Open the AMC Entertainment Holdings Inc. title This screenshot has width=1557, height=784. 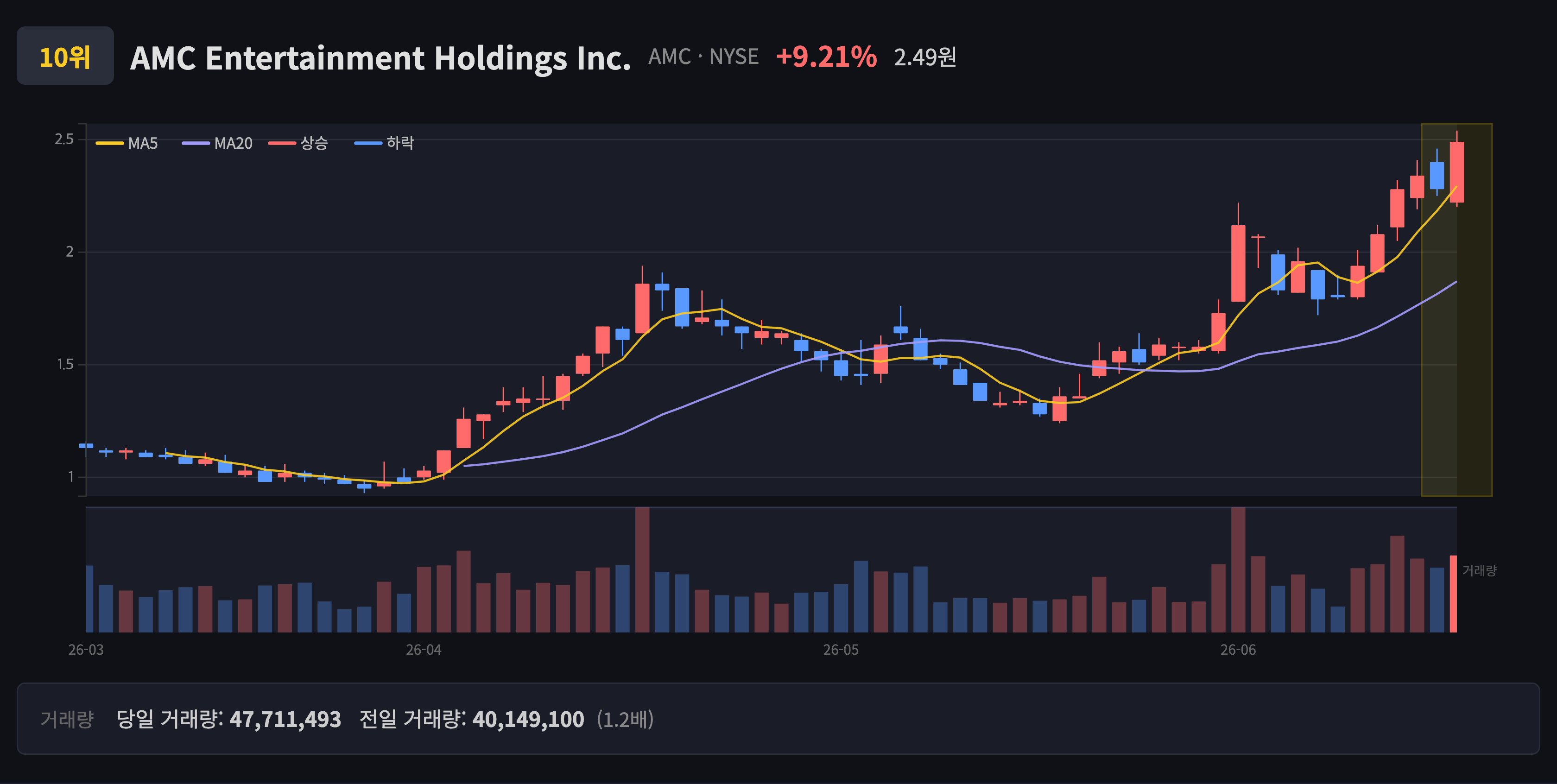[x=380, y=58]
